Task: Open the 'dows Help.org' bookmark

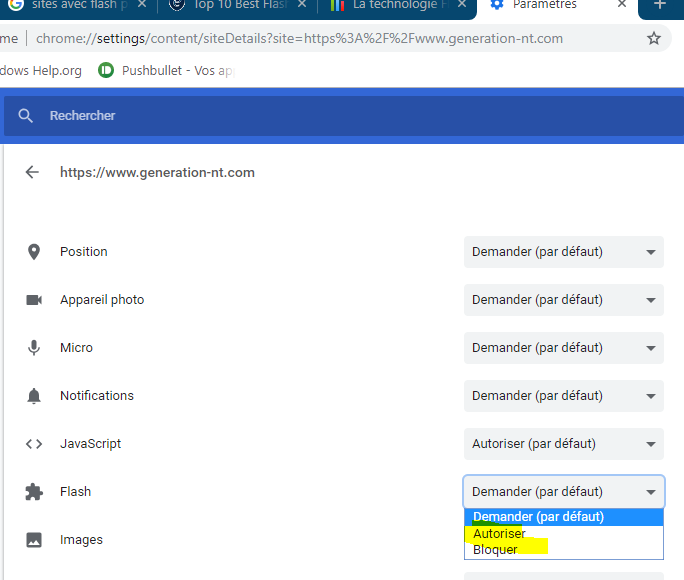Action: (41, 71)
